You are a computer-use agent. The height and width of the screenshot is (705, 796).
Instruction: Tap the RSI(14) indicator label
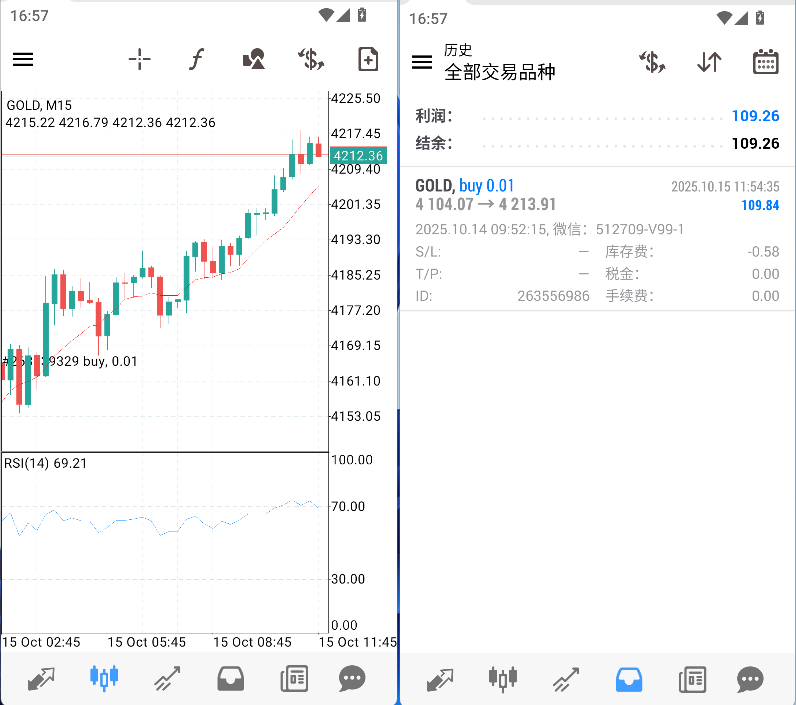[46, 463]
